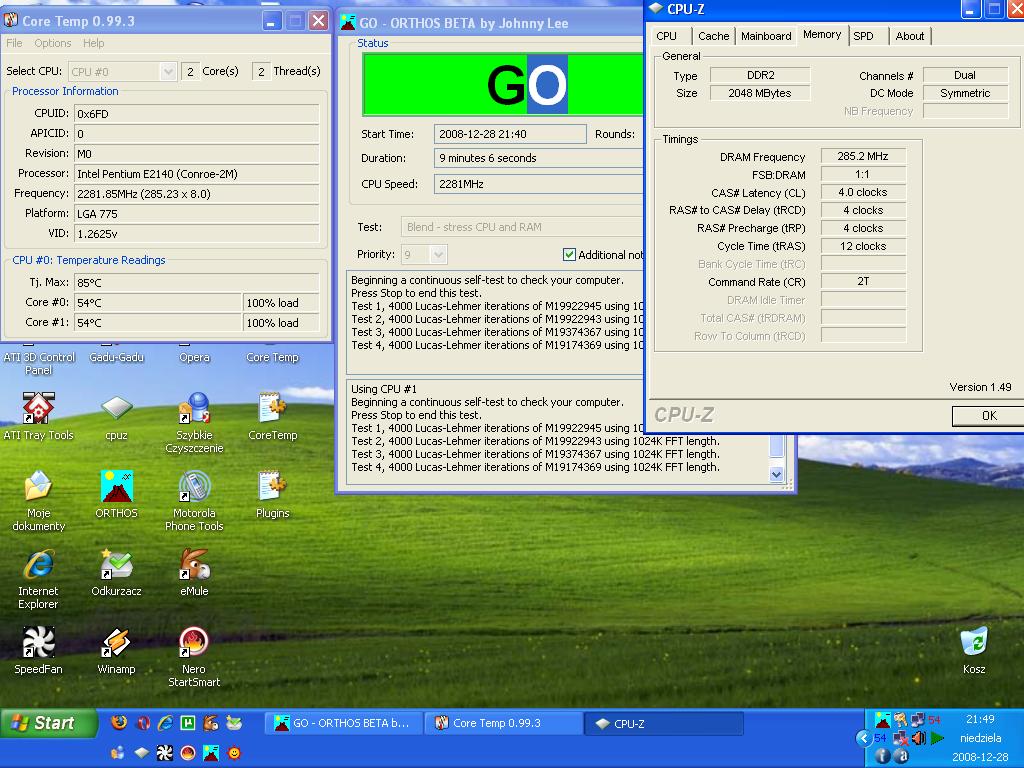Image resolution: width=1024 pixels, height=768 pixels.
Task: Activate the CPU-Z taskbar button
Action: pyautogui.click(x=664, y=723)
